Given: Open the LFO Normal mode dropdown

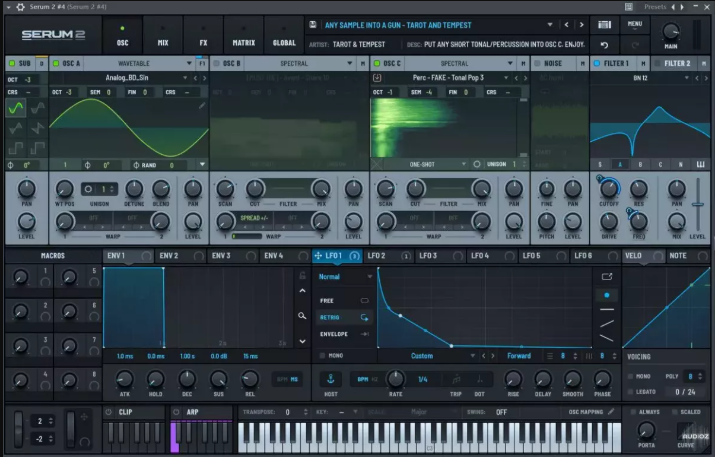Looking at the screenshot, I should pos(345,277).
